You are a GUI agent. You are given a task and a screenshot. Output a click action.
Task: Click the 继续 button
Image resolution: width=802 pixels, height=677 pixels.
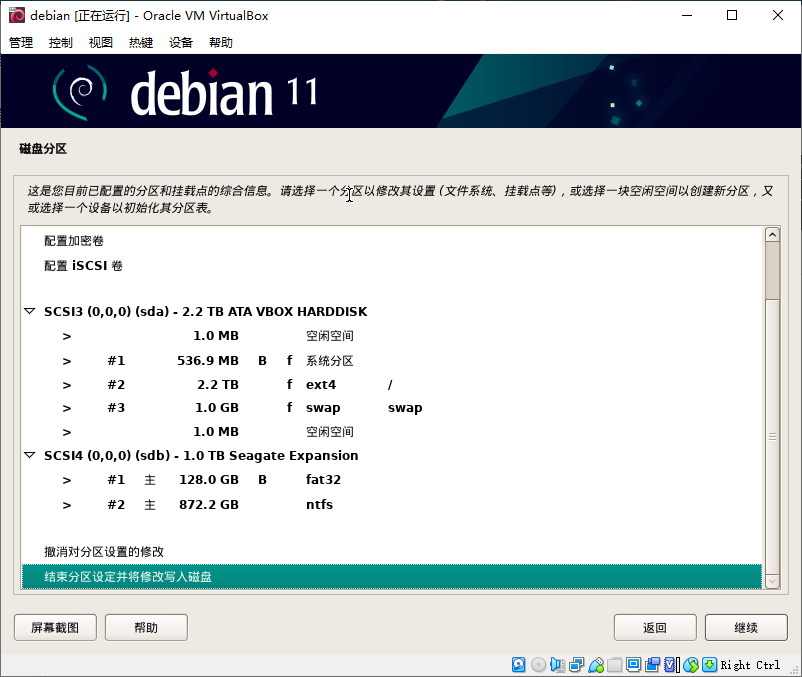point(746,627)
